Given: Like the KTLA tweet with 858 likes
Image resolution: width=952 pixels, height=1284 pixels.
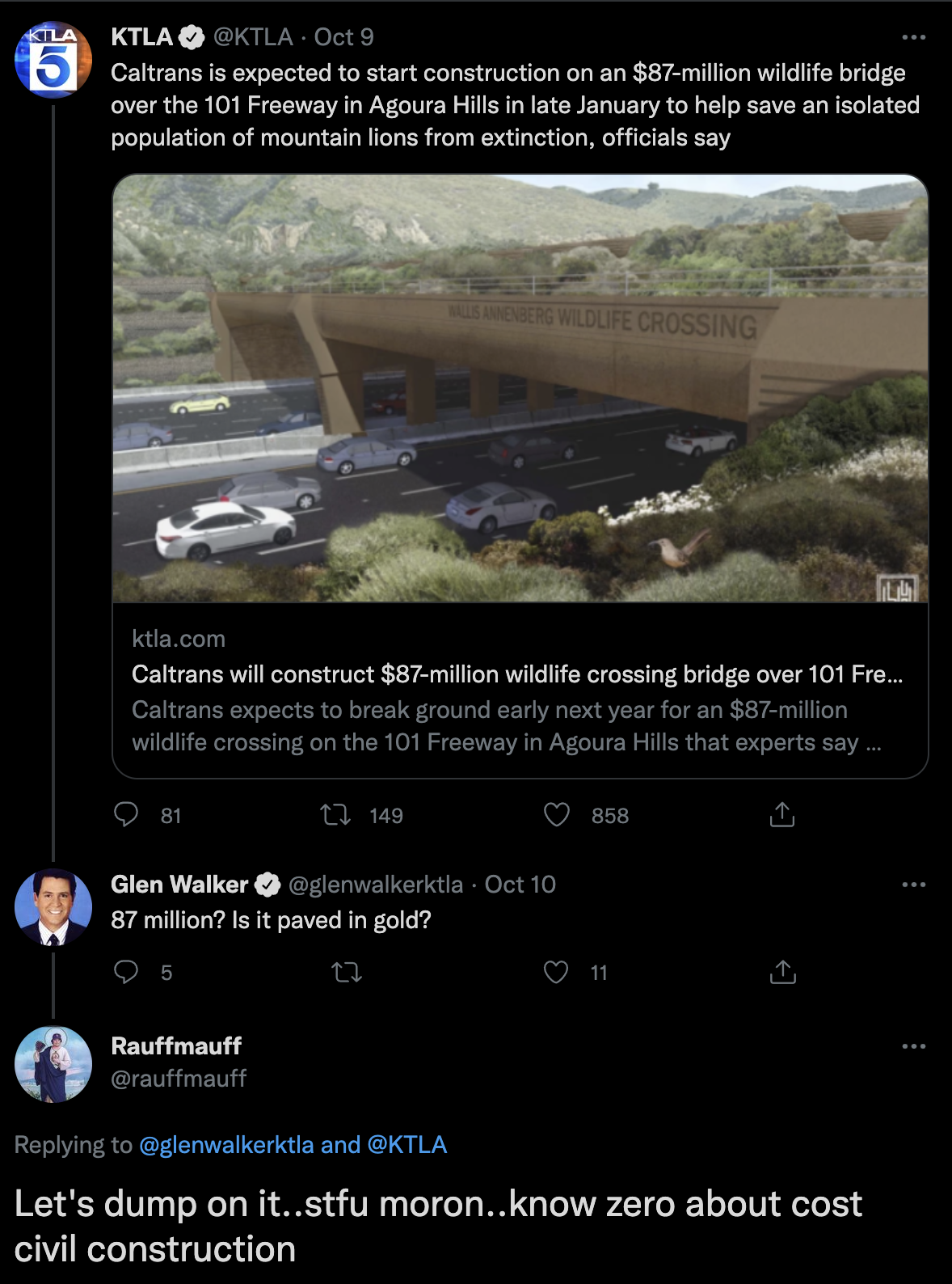Looking at the screenshot, I should tap(556, 814).
